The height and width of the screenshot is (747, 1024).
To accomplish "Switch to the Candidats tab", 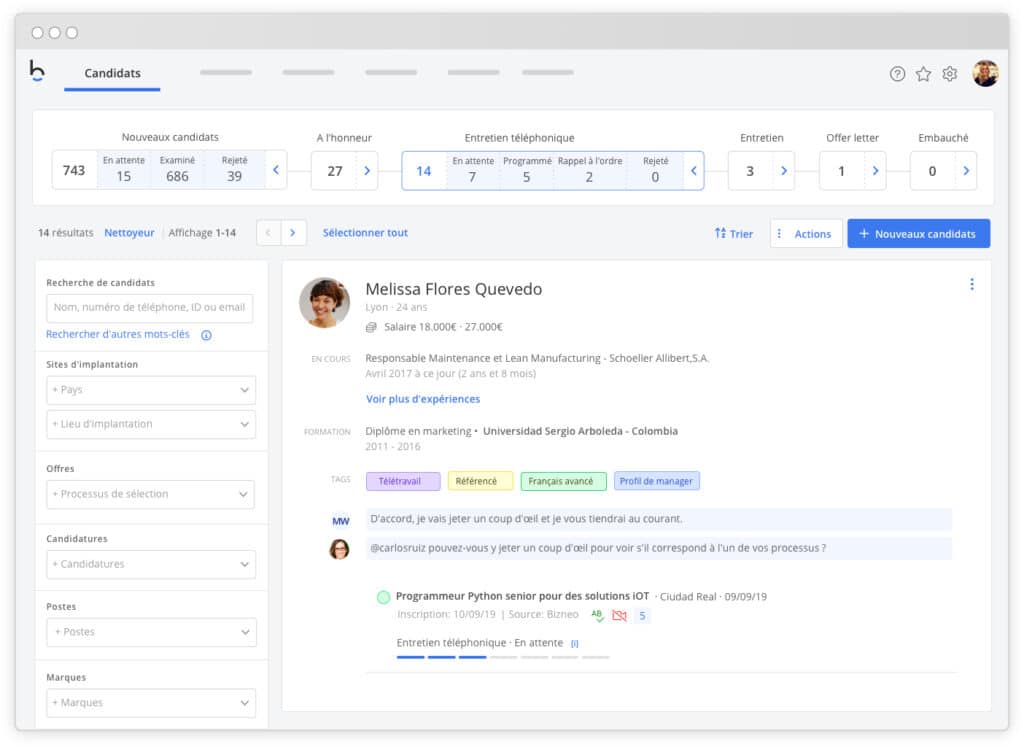I will click(112, 73).
